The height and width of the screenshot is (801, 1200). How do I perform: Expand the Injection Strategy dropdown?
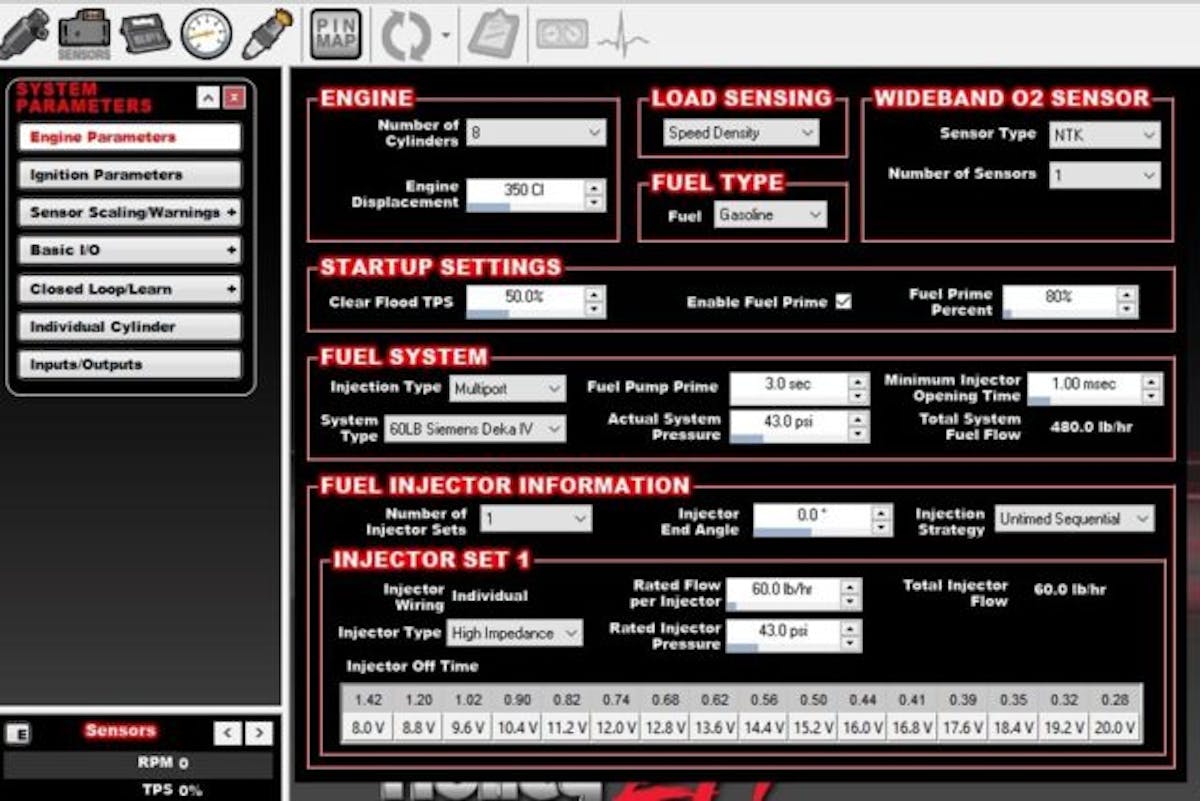click(1074, 519)
